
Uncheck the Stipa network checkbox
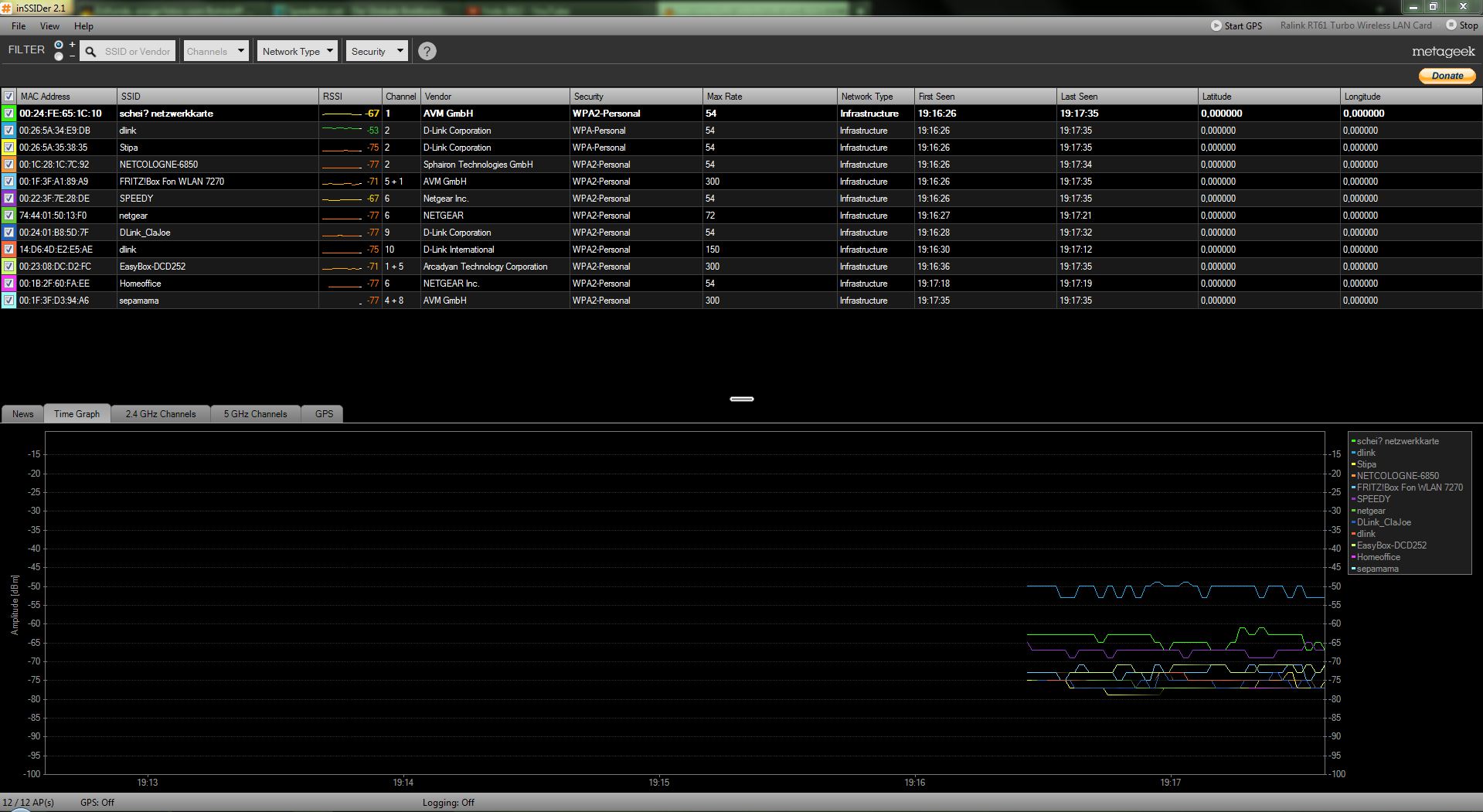[x=9, y=148]
